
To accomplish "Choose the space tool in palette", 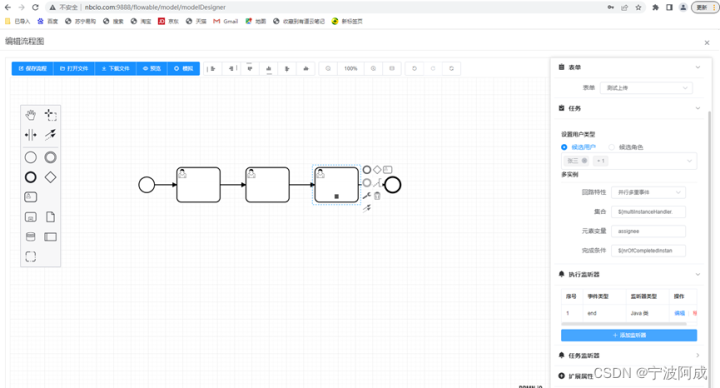I will click(30, 135).
